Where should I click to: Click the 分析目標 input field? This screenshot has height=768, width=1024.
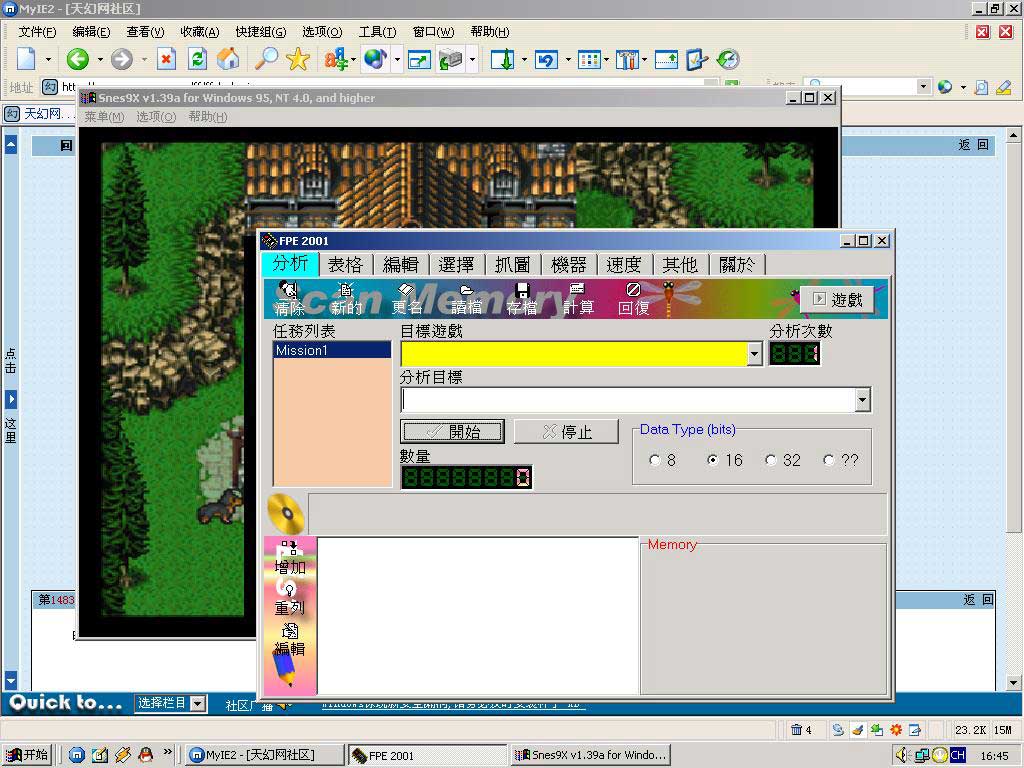pyautogui.click(x=628, y=400)
